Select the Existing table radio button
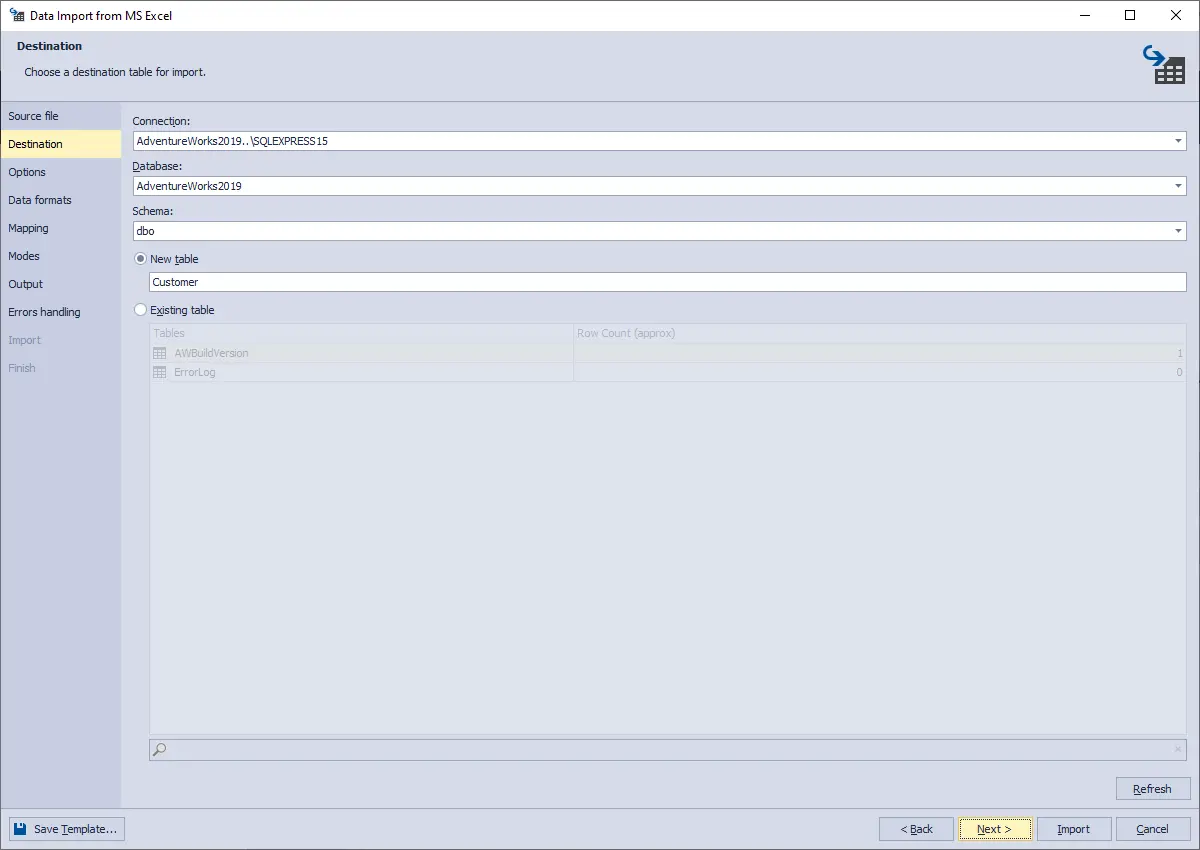The height and width of the screenshot is (850, 1200). [x=140, y=310]
